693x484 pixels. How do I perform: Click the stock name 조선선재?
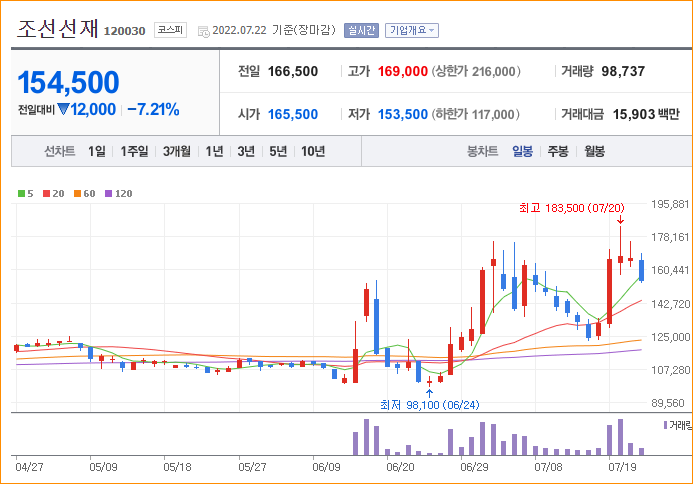click(57, 29)
